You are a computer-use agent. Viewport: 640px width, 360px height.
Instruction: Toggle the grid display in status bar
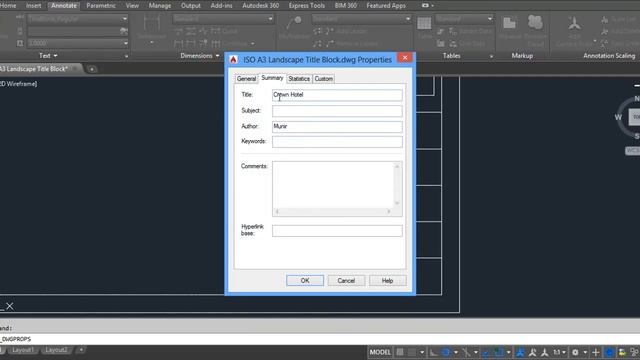[x=400, y=352]
